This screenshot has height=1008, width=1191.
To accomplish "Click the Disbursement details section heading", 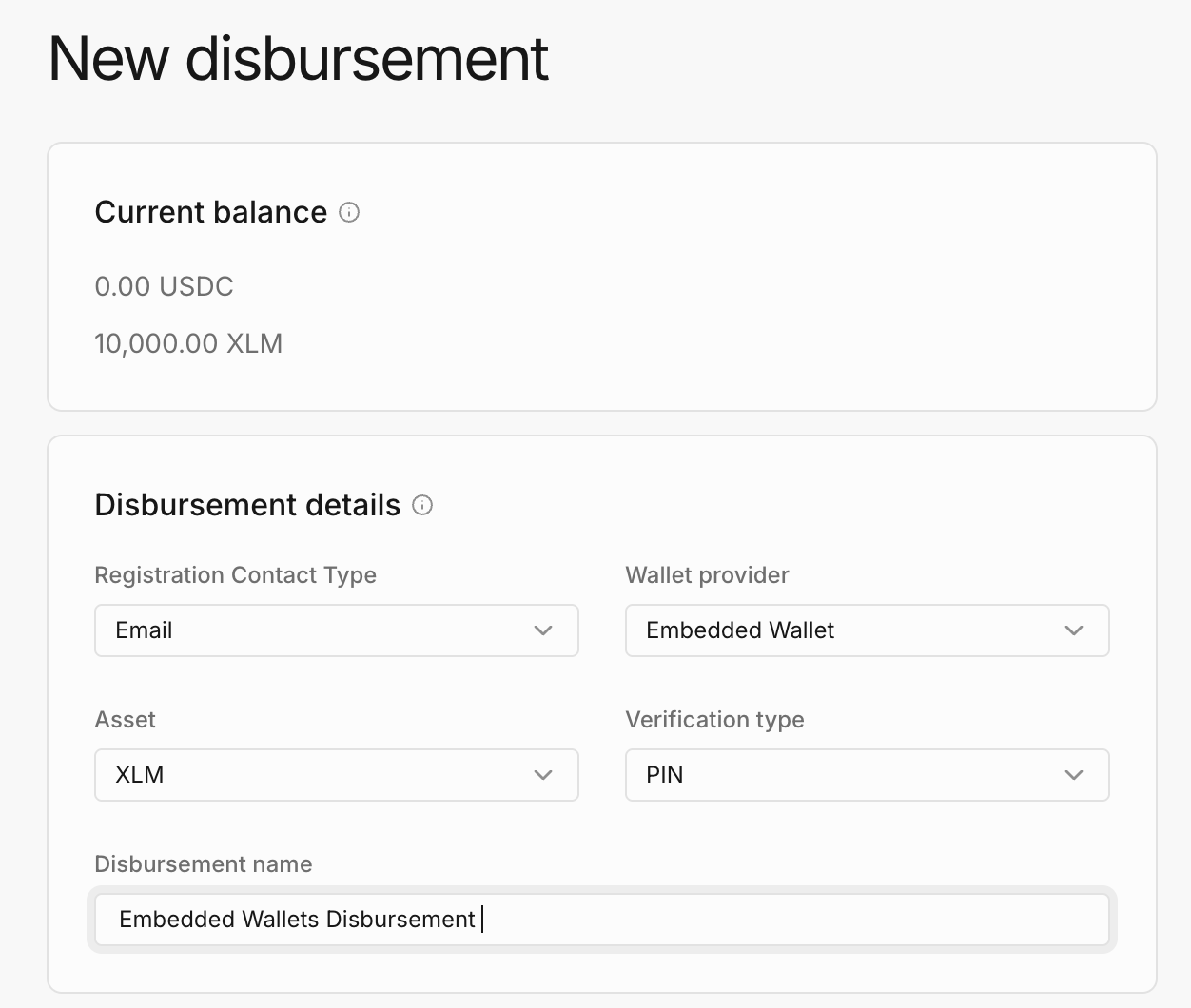I will pyautogui.click(x=247, y=505).
